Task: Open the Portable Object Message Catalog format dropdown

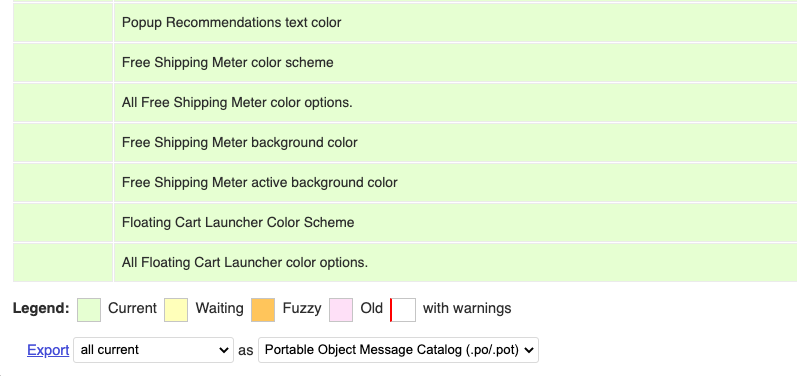Action: point(398,350)
